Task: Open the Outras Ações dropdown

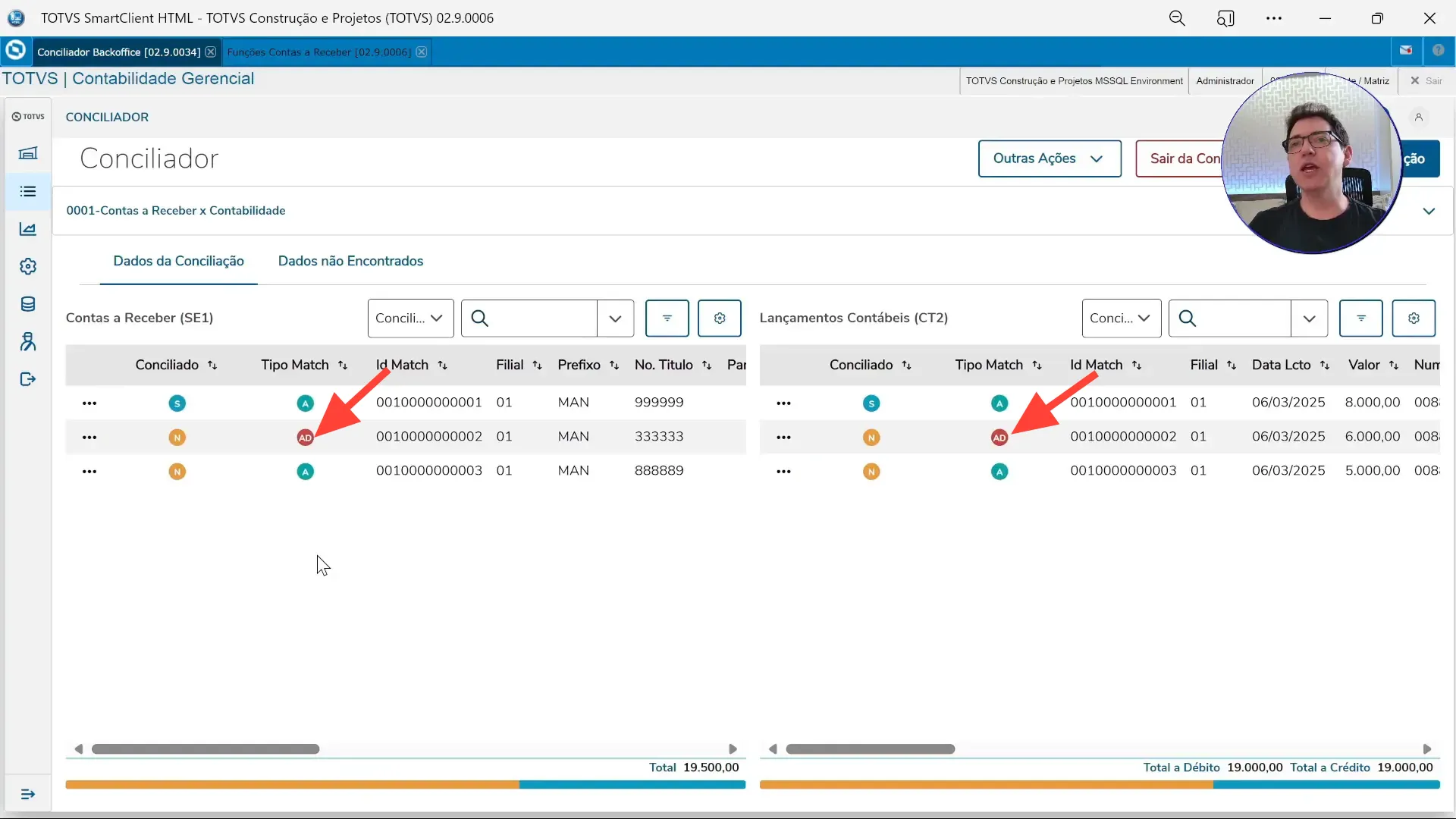Action: 1049,158
